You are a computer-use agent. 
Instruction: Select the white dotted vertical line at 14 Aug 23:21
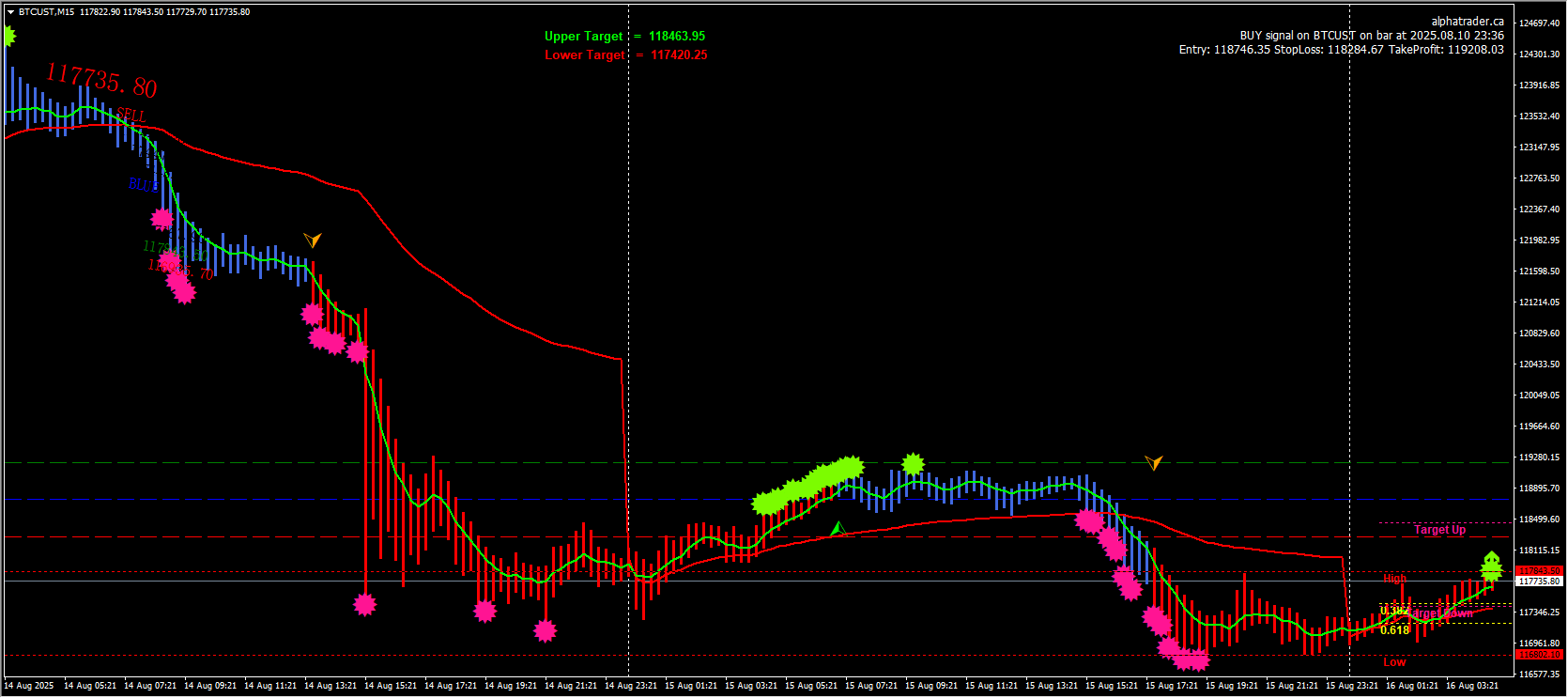[629, 282]
